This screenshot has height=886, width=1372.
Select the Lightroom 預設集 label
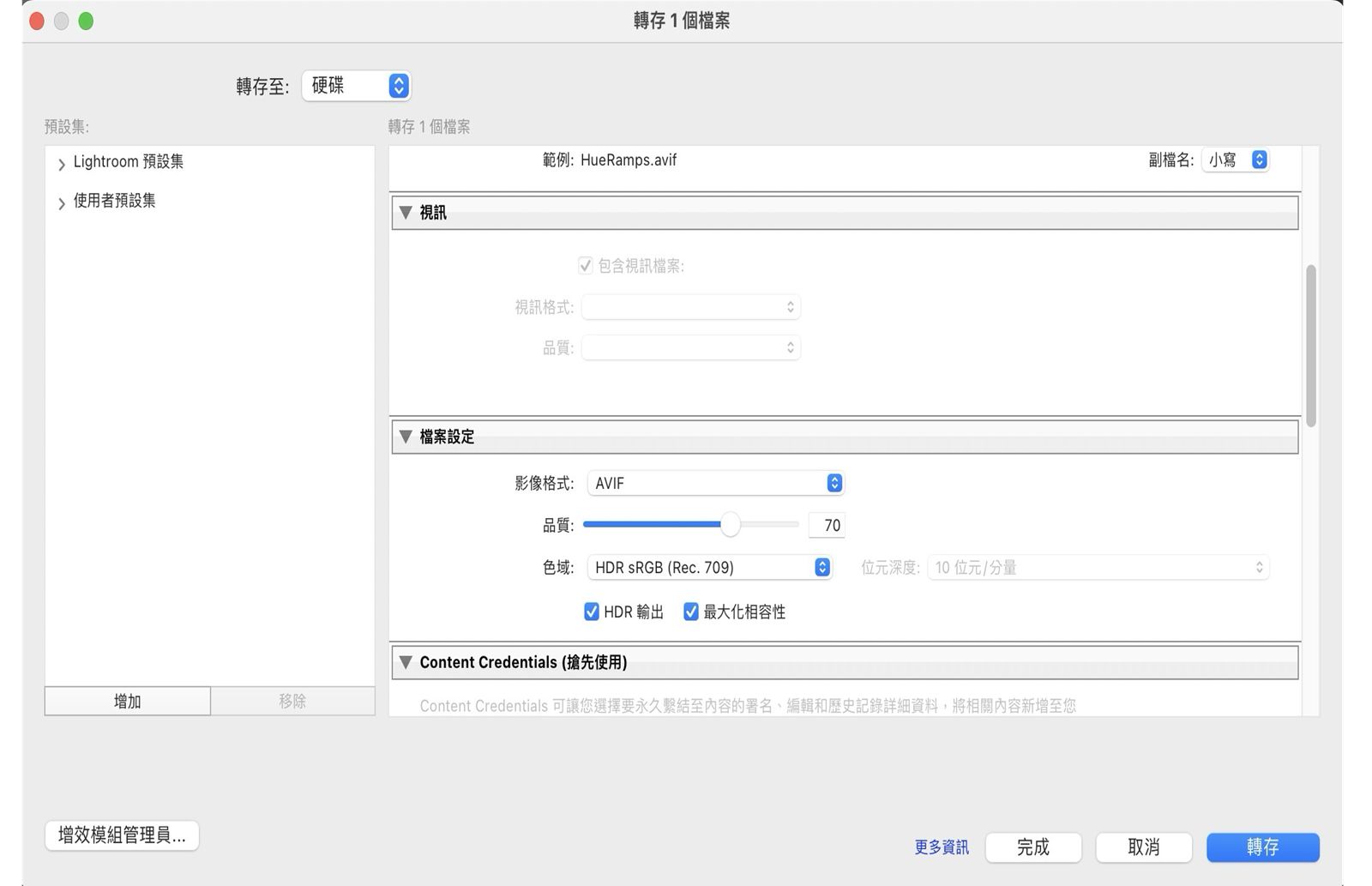click(129, 161)
